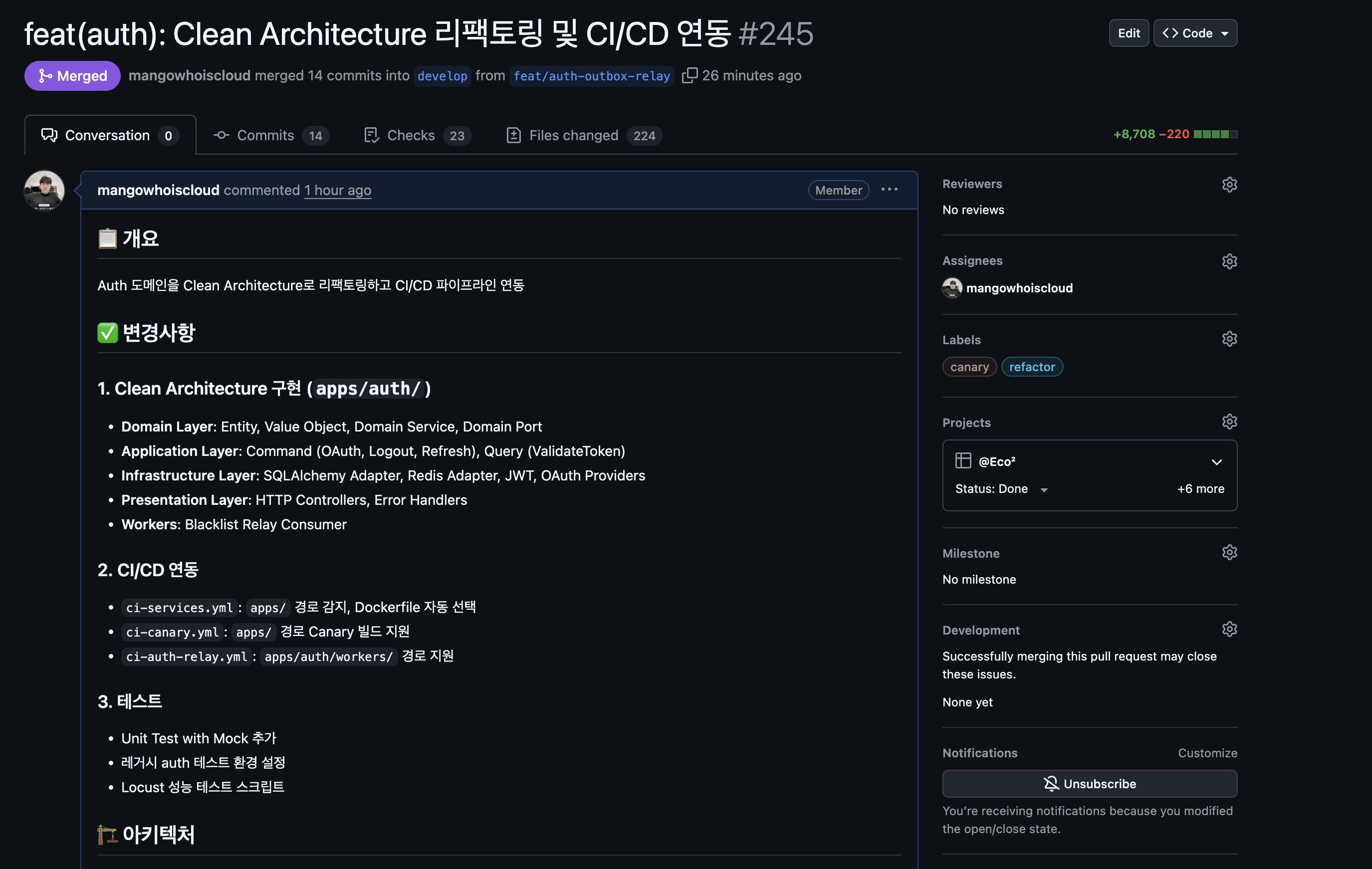1372x869 pixels.
Task: Open Reviewers gear settings
Action: tap(1229, 184)
